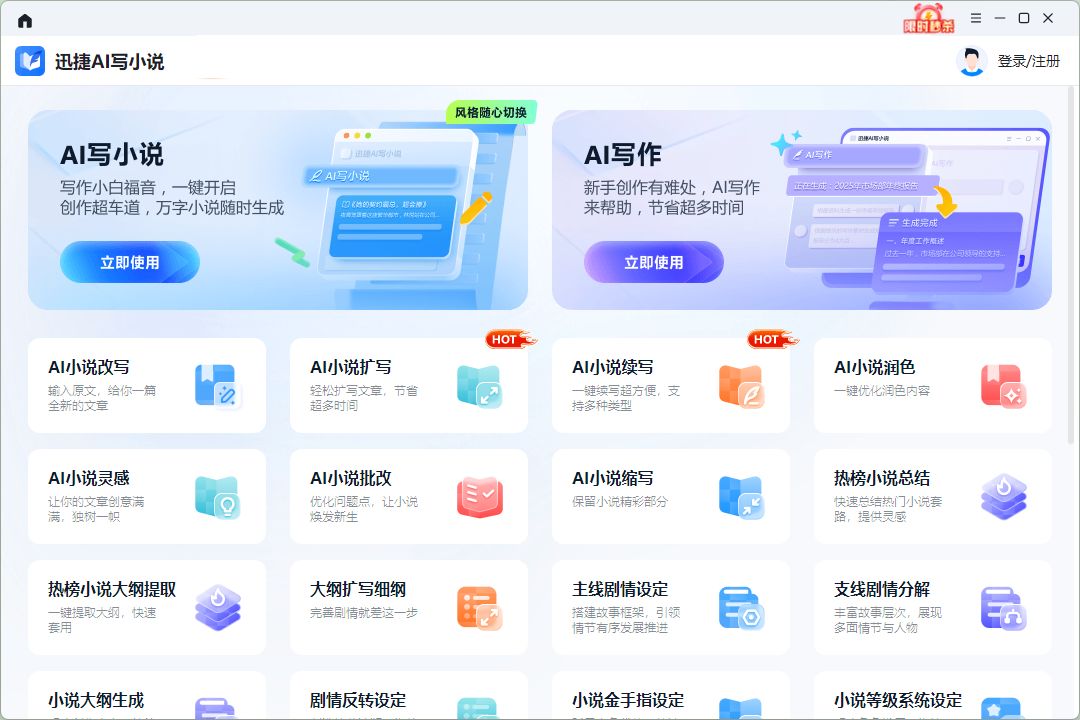1080x720 pixels.
Task: Open the 热榜小说总结 stacked layers icon
Action: pyautogui.click(x=1003, y=497)
